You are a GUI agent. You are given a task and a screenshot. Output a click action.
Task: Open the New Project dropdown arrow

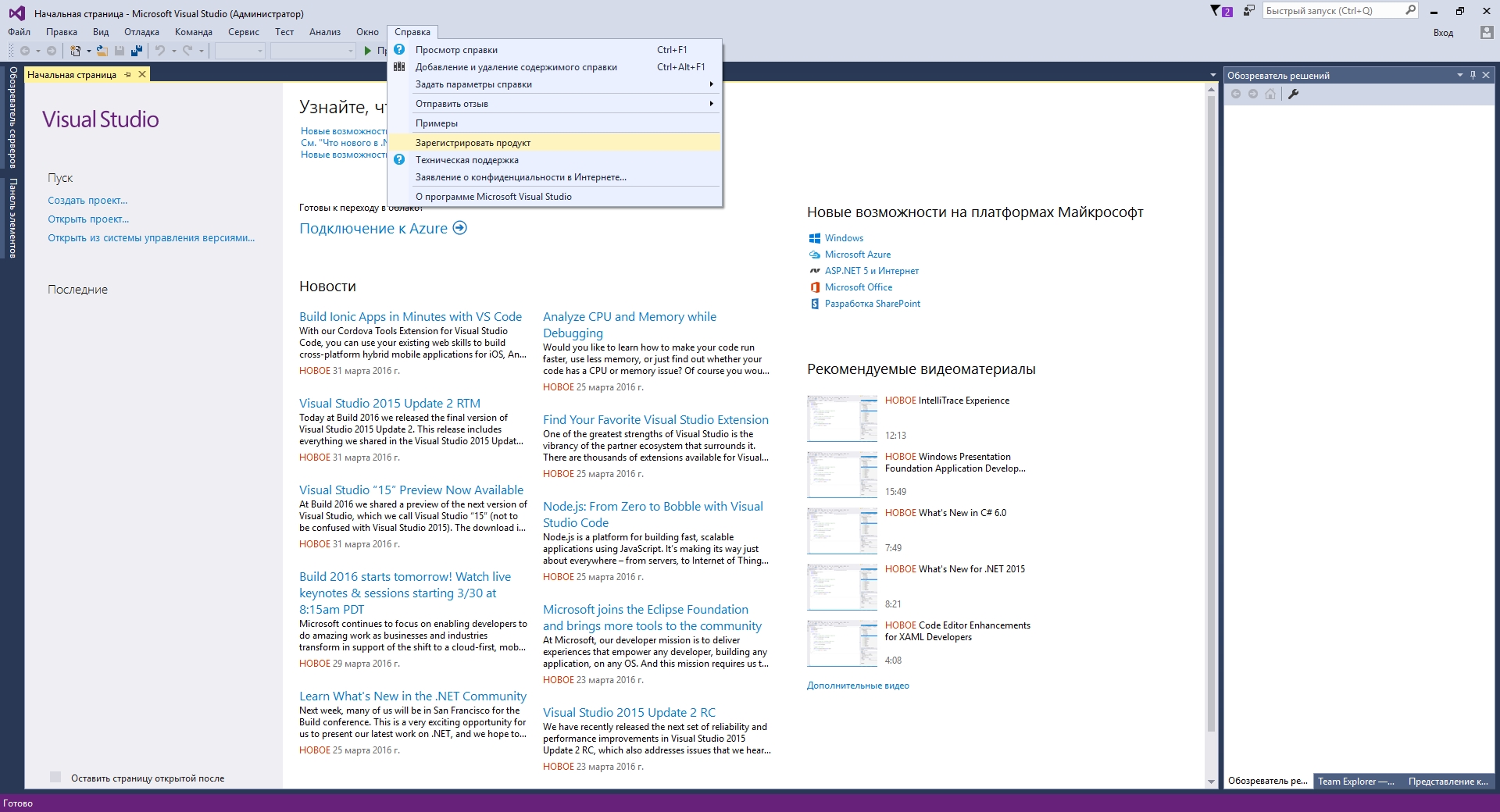88,51
